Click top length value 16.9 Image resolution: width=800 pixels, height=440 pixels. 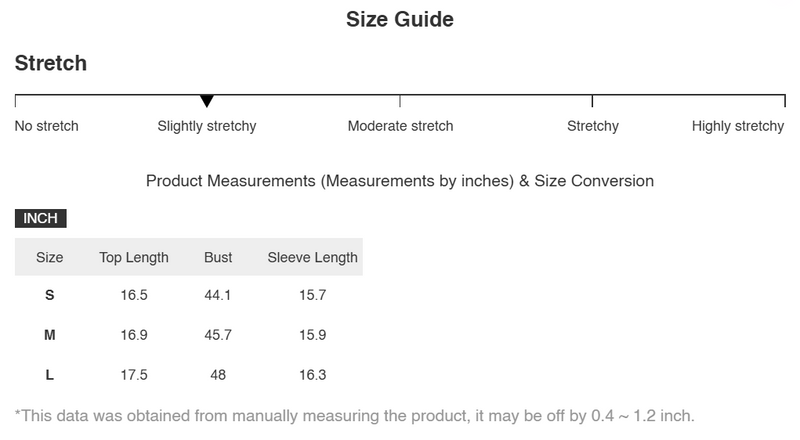(x=134, y=335)
